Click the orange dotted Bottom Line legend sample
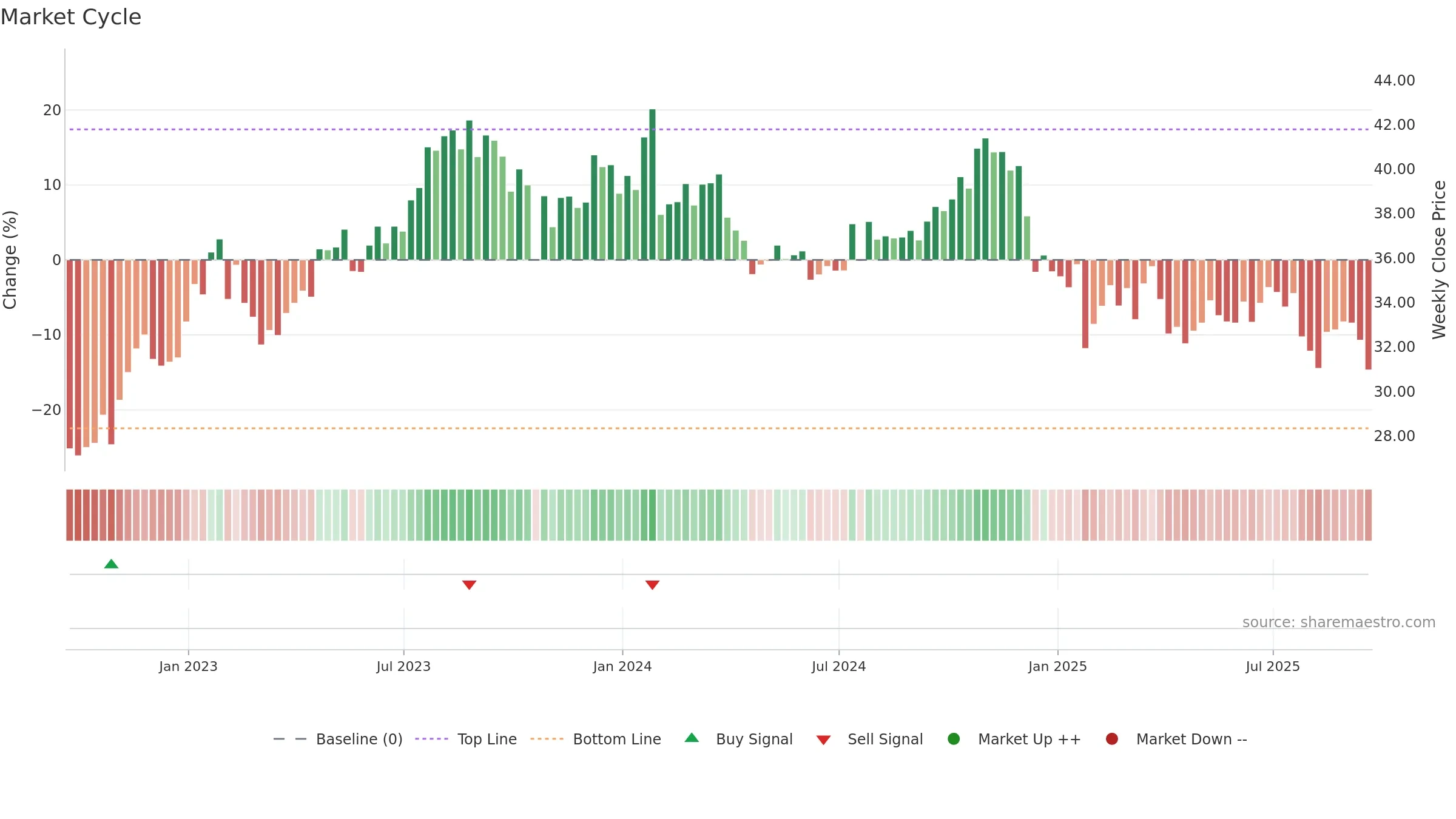 (x=547, y=739)
